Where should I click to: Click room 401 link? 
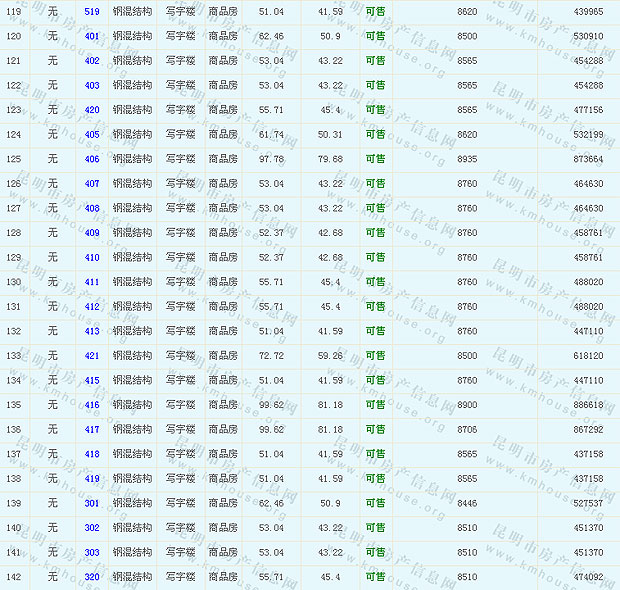pos(92,36)
